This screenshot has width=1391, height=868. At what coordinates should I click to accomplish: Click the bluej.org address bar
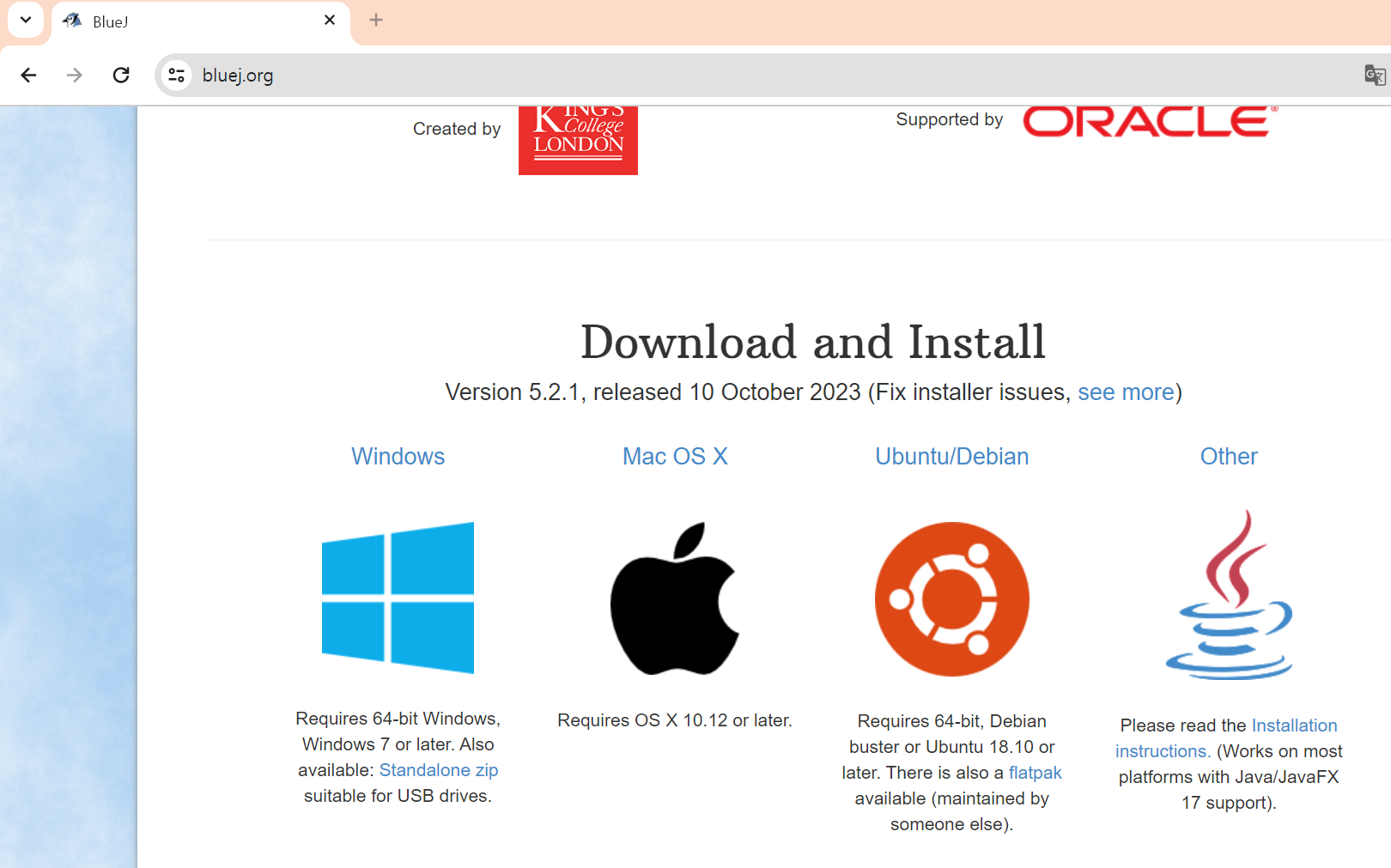(773, 76)
